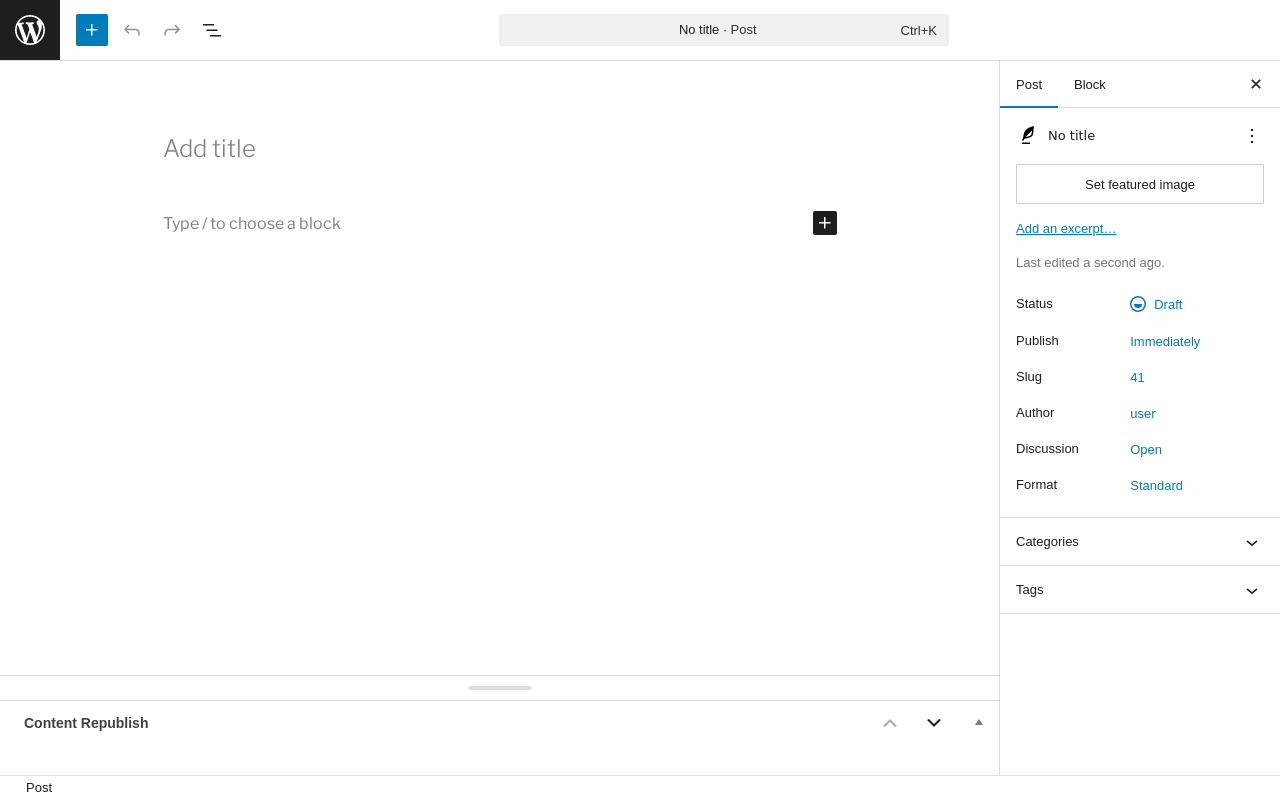Click the Last edited a second ago text

point(1090,263)
